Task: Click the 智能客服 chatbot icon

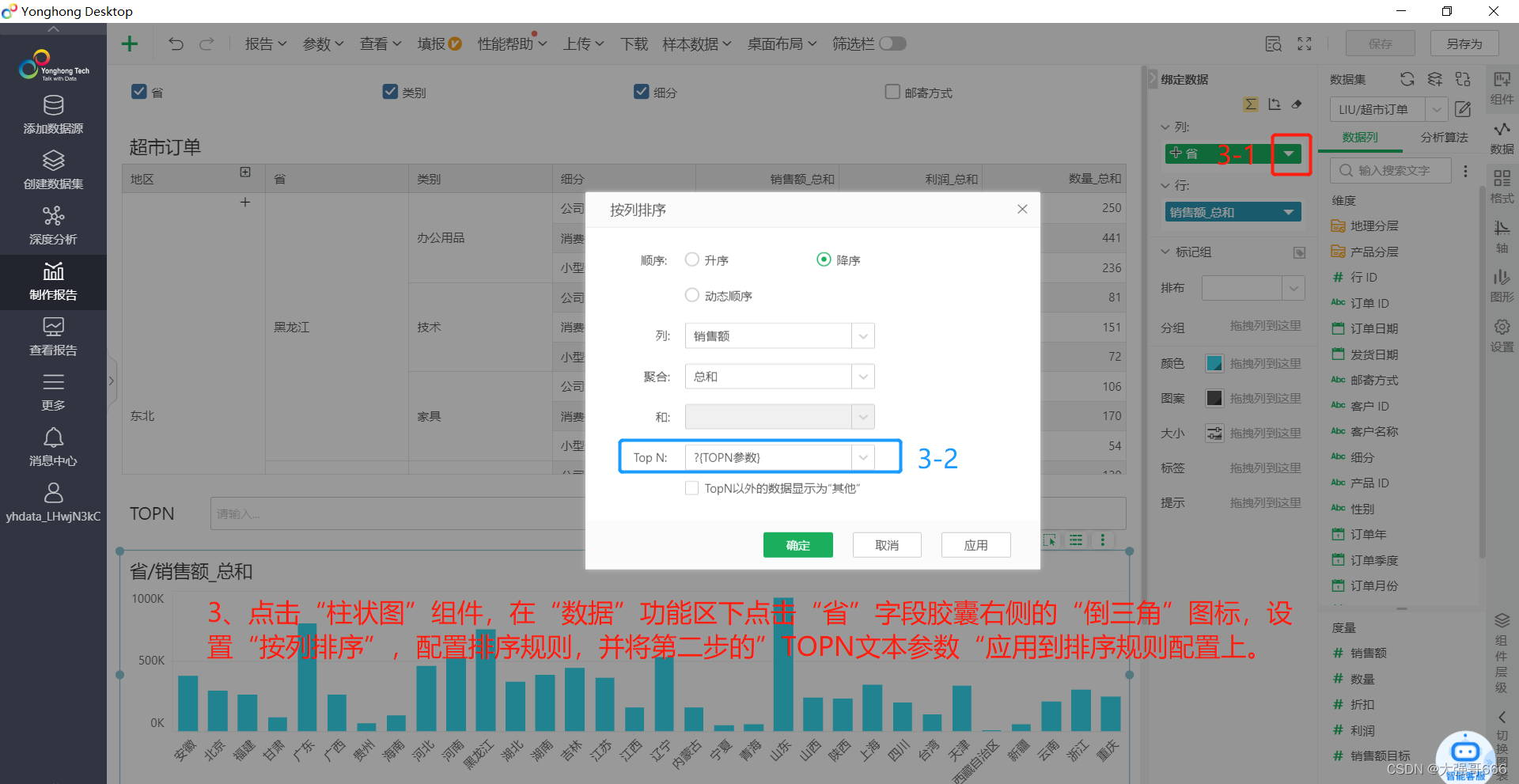Action: pyautogui.click(x=1465, y=756)
